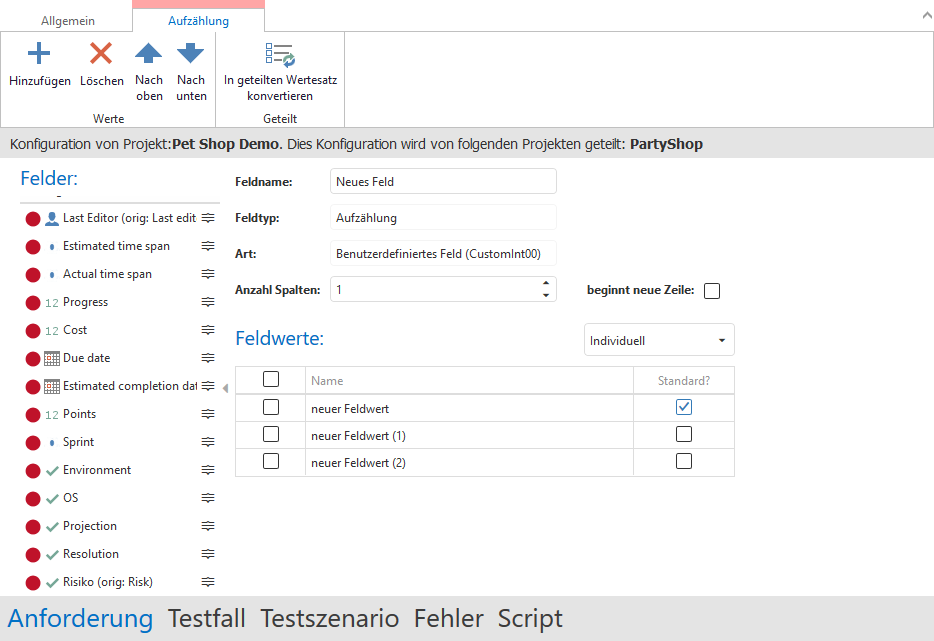Increase Anzahl Spalten with up arrow
This screenshot has width=934, height=641.
tap(546, 283)
